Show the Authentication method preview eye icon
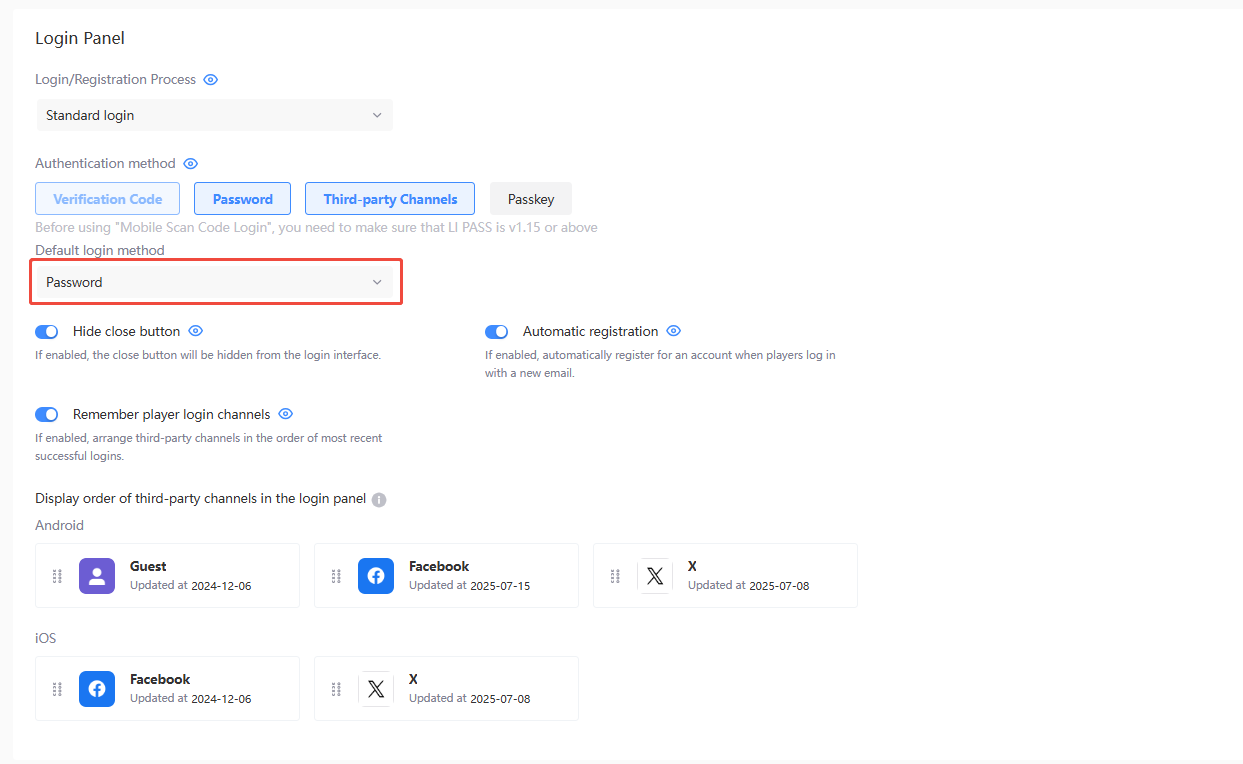Screen dimensions: 1243x764 (x=190, y=163)
